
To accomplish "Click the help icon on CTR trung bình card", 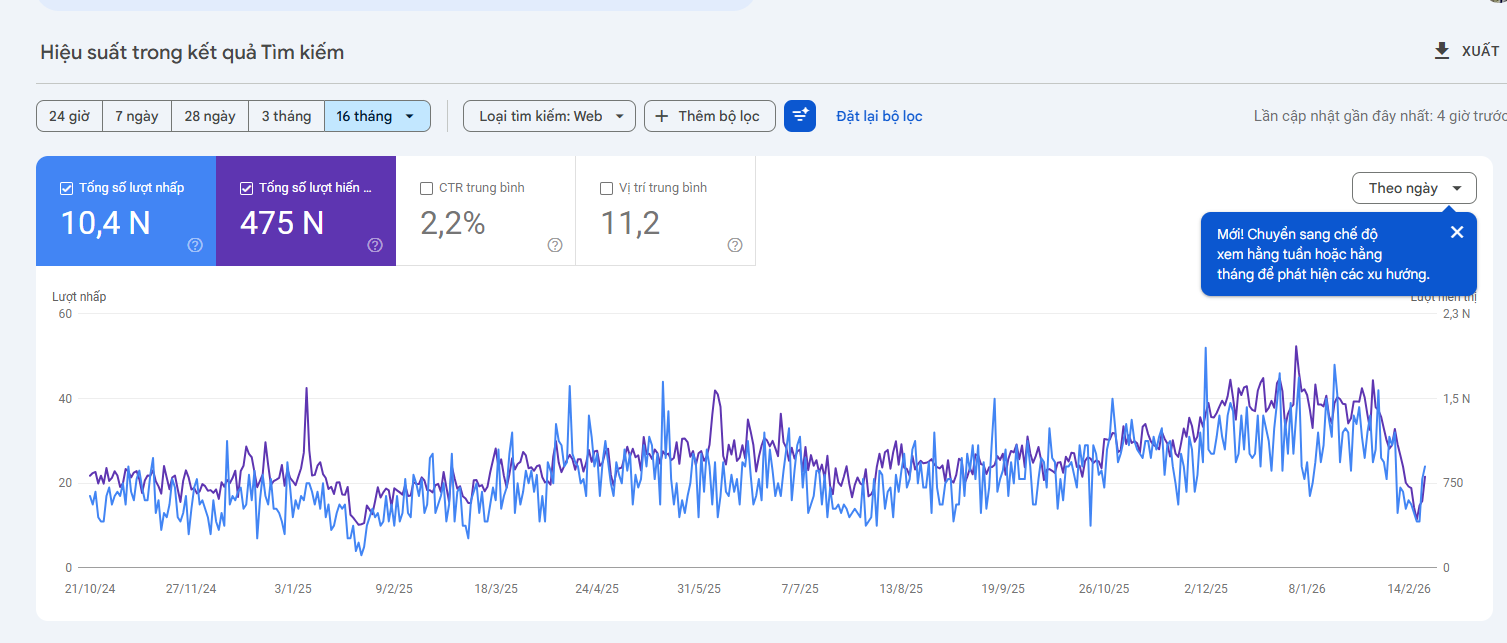I will (x=554, y=244).
